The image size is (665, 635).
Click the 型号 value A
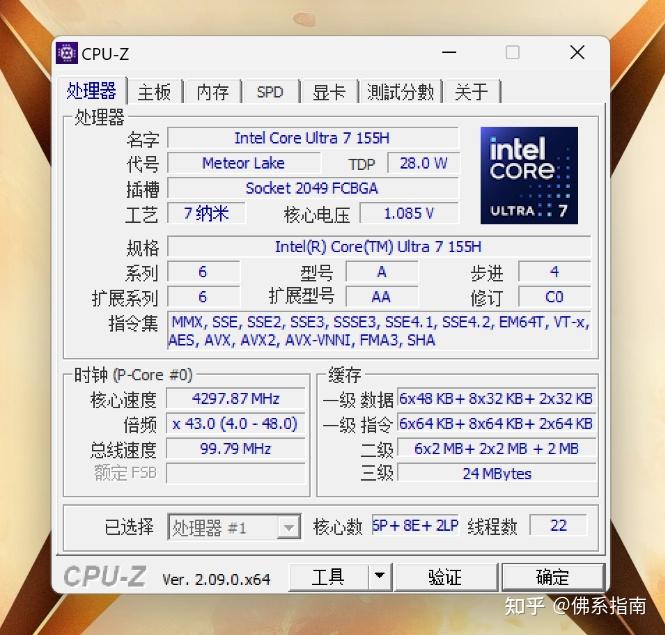click(382, 271)
